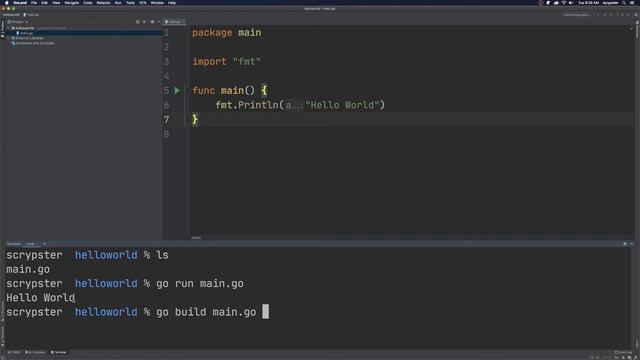Open the View menu
This screenshot has height=360, width=640.
tap(56, 2)
